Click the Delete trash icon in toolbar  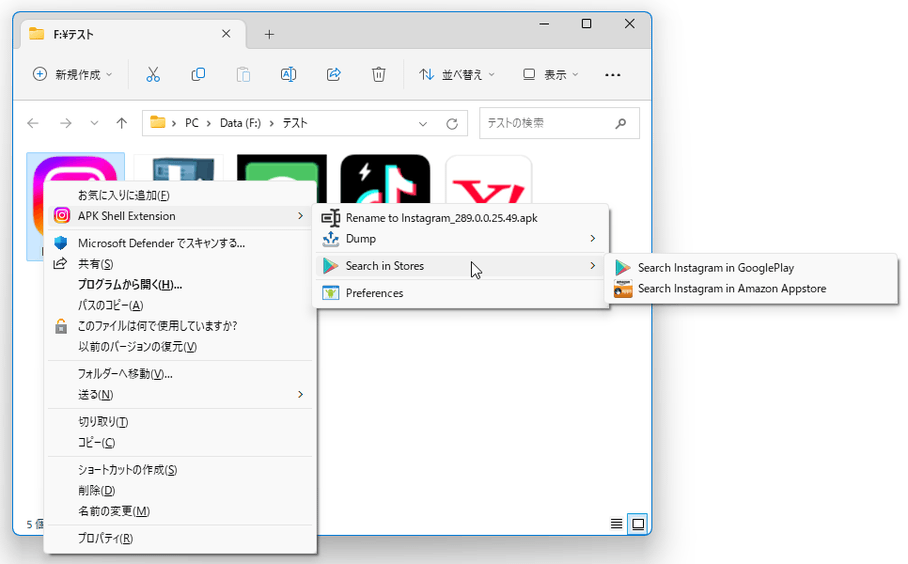click(x=379, y=75)
